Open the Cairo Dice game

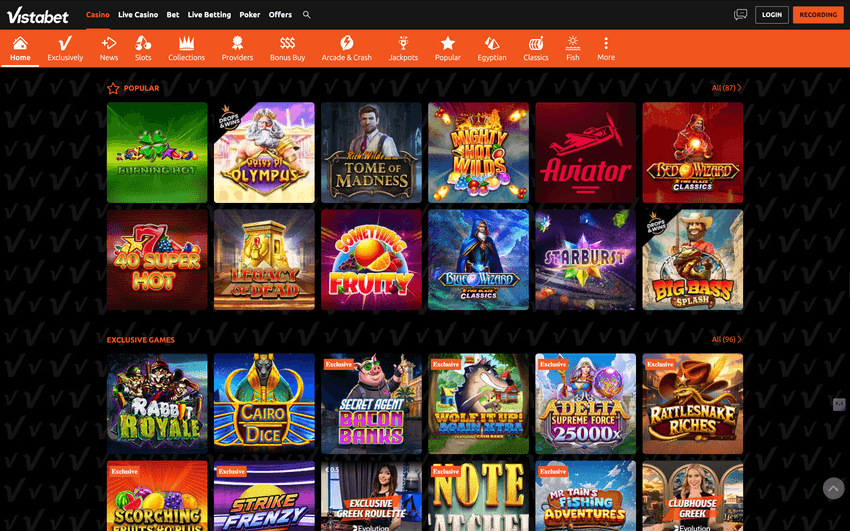[x=264, y=404]
